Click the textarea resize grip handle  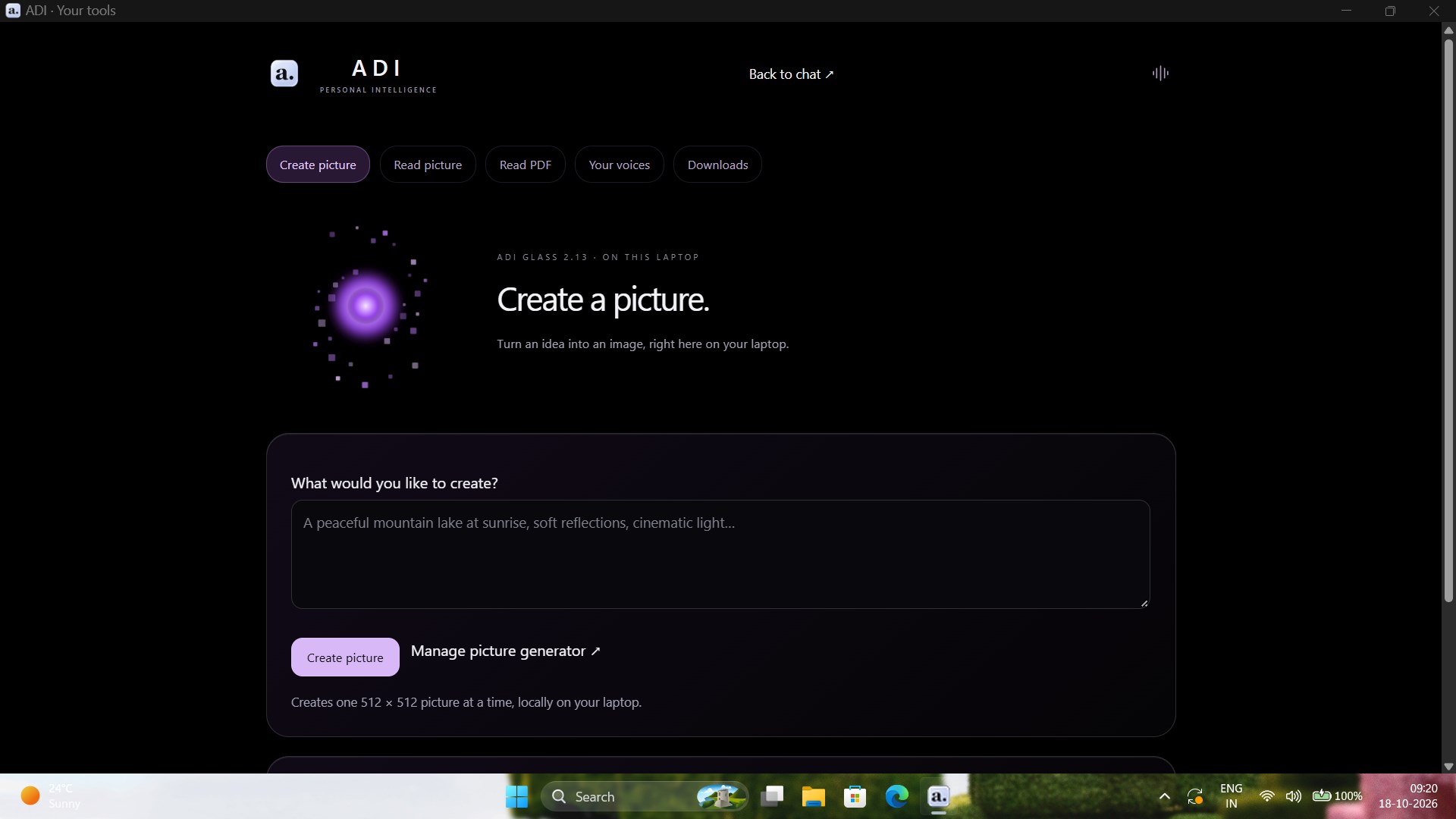click(1144, 603)
